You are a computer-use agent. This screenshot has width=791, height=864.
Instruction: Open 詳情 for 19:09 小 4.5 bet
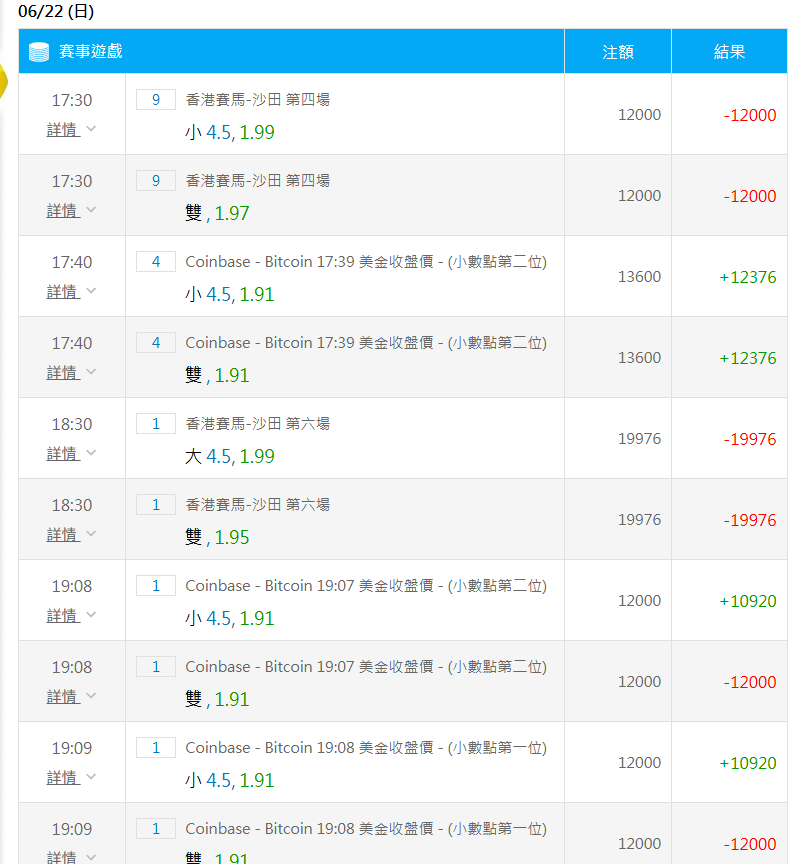pos(63,778)
